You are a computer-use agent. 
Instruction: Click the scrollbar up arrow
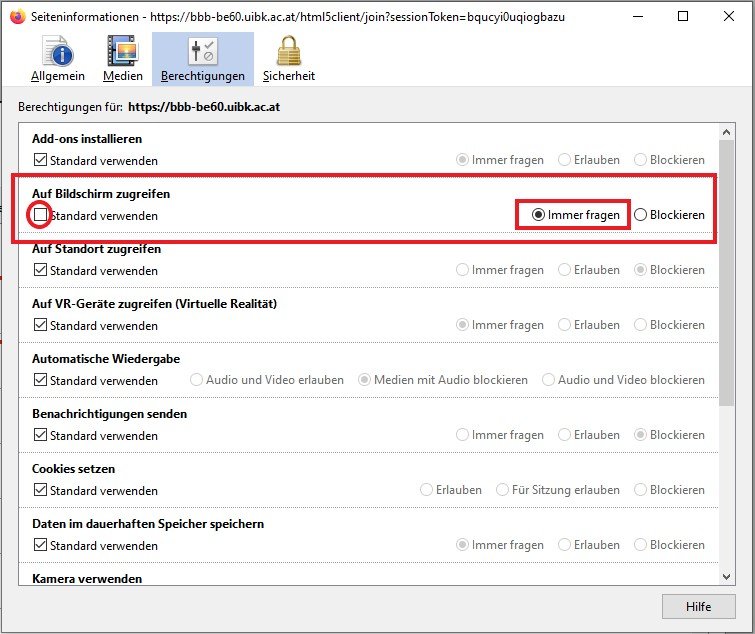click(x=727, y=132)
